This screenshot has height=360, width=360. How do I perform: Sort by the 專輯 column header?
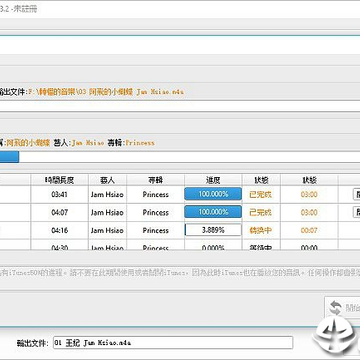(x=156, y=180)
